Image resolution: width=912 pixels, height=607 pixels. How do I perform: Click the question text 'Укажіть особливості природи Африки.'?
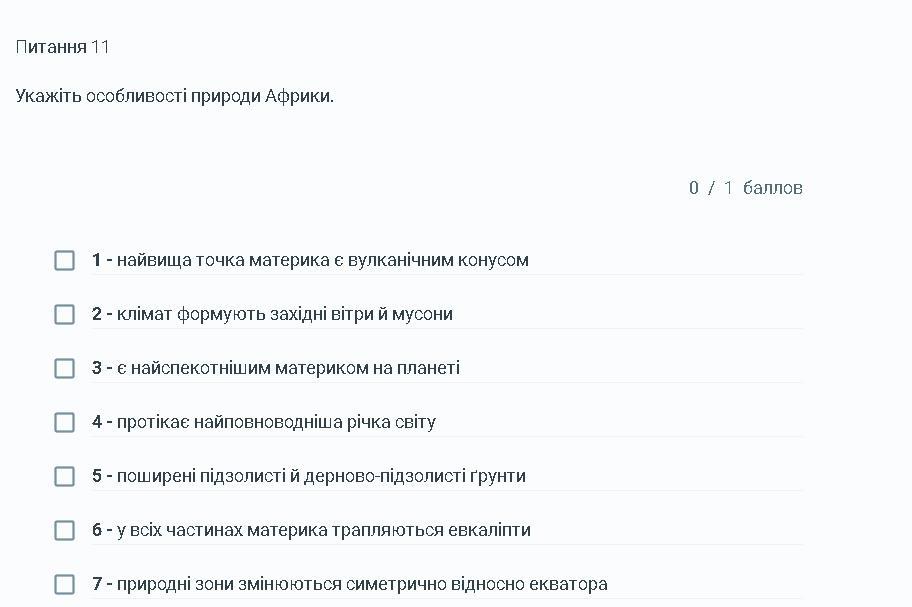click(174, 96)
